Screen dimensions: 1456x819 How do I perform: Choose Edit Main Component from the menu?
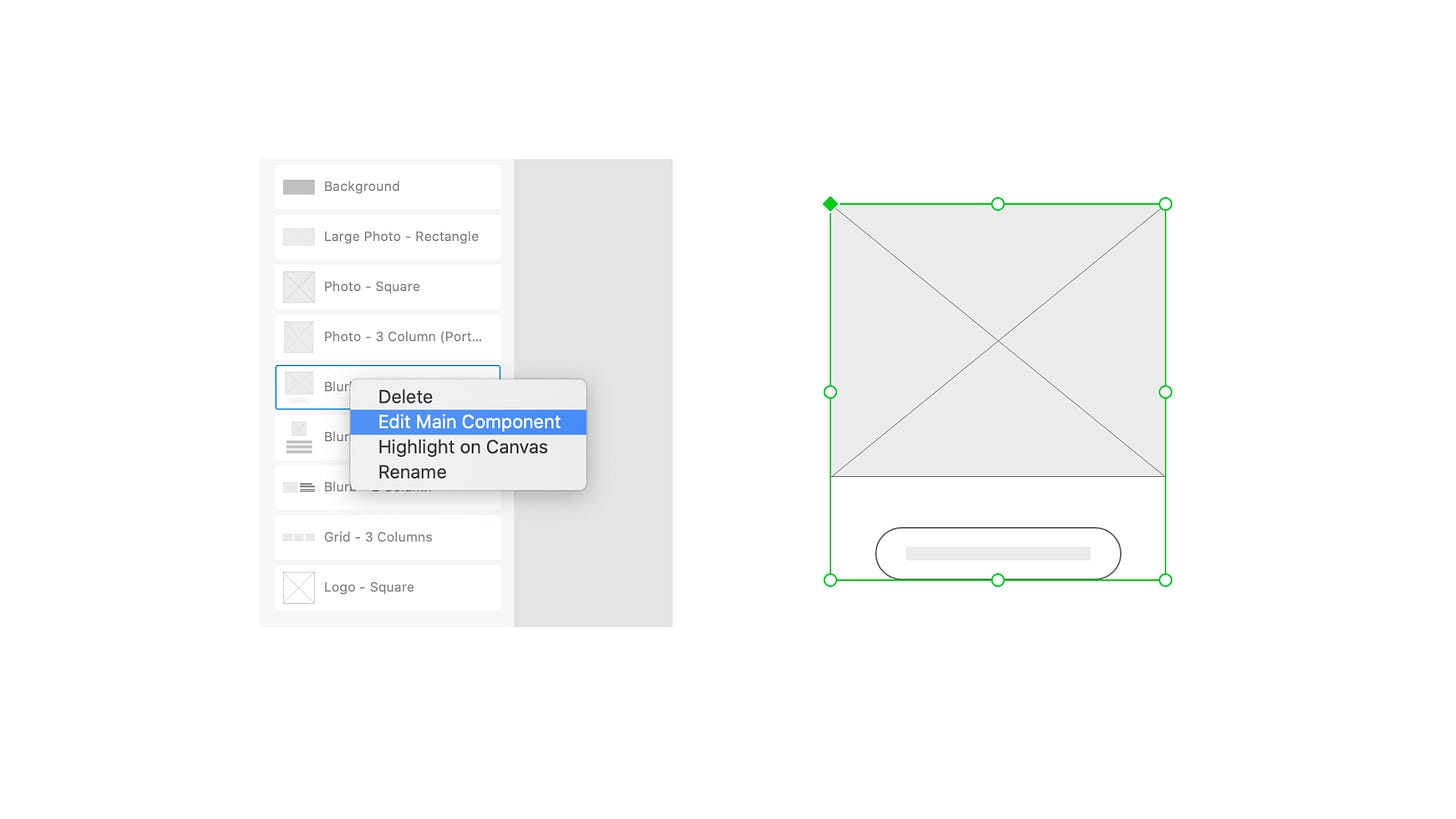469,422
